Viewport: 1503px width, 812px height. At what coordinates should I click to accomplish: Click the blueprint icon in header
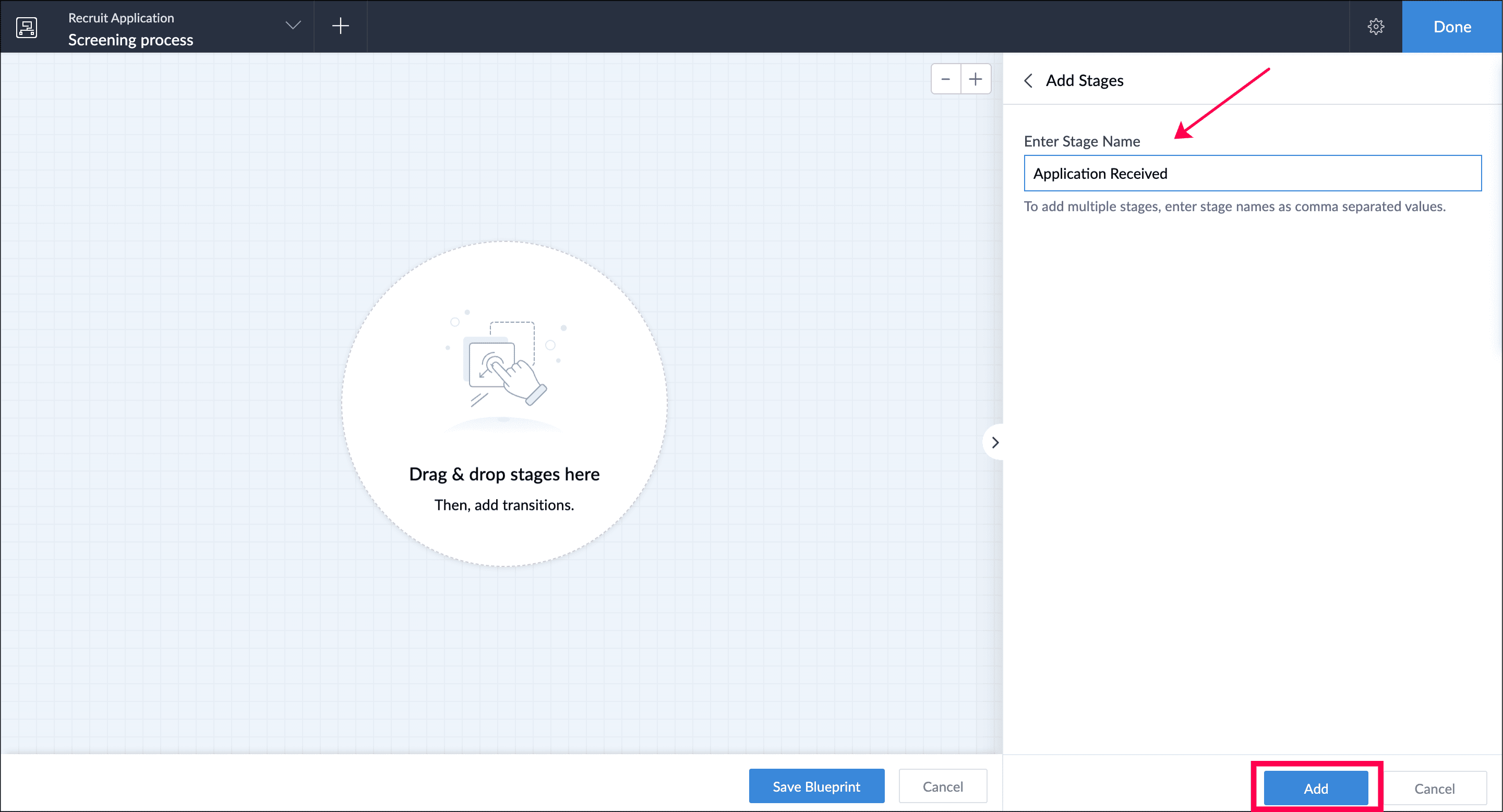(x=27, y=27)
